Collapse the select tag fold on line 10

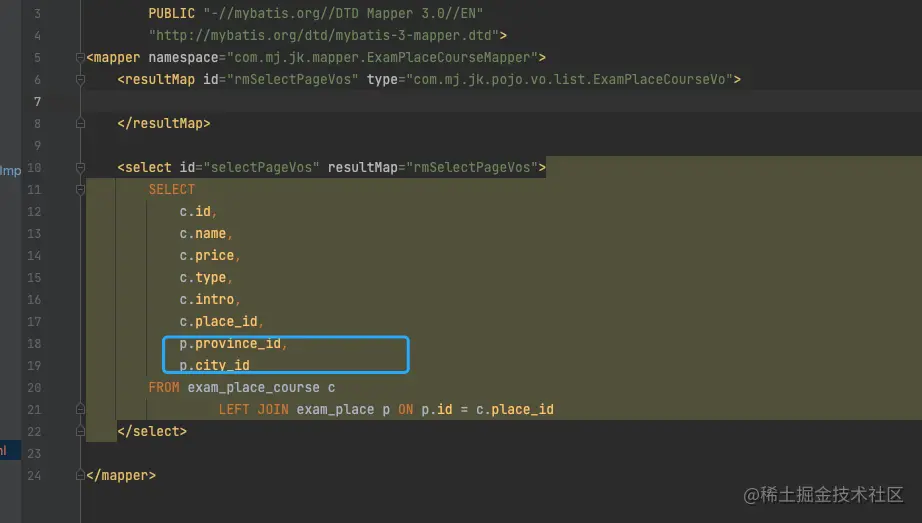click(81, 168)
